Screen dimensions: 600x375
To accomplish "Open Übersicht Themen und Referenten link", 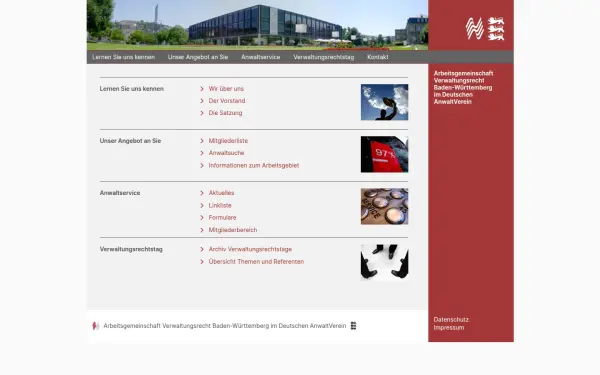I will click(x=256, y=262).
